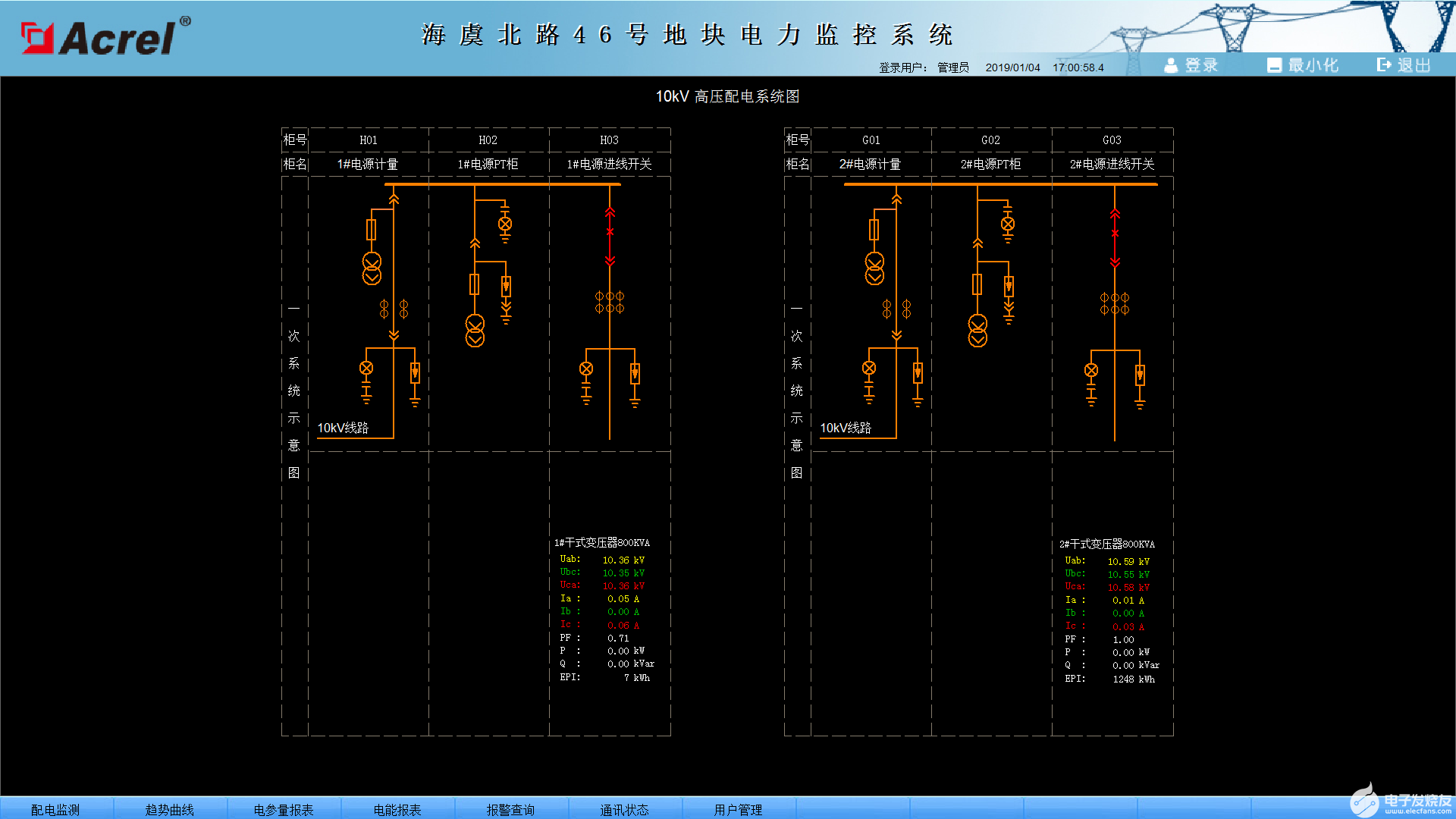Click the 退出 exit button
This screenshot has width=1456, height=819.
[1404, 65]
